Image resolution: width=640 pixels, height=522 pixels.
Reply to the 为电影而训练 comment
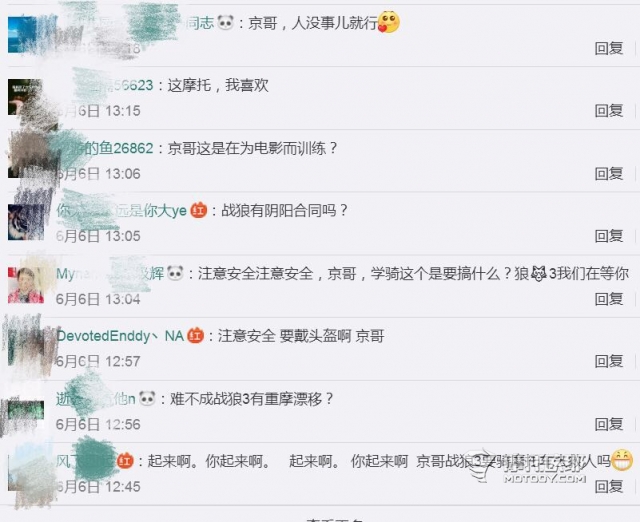609,174
